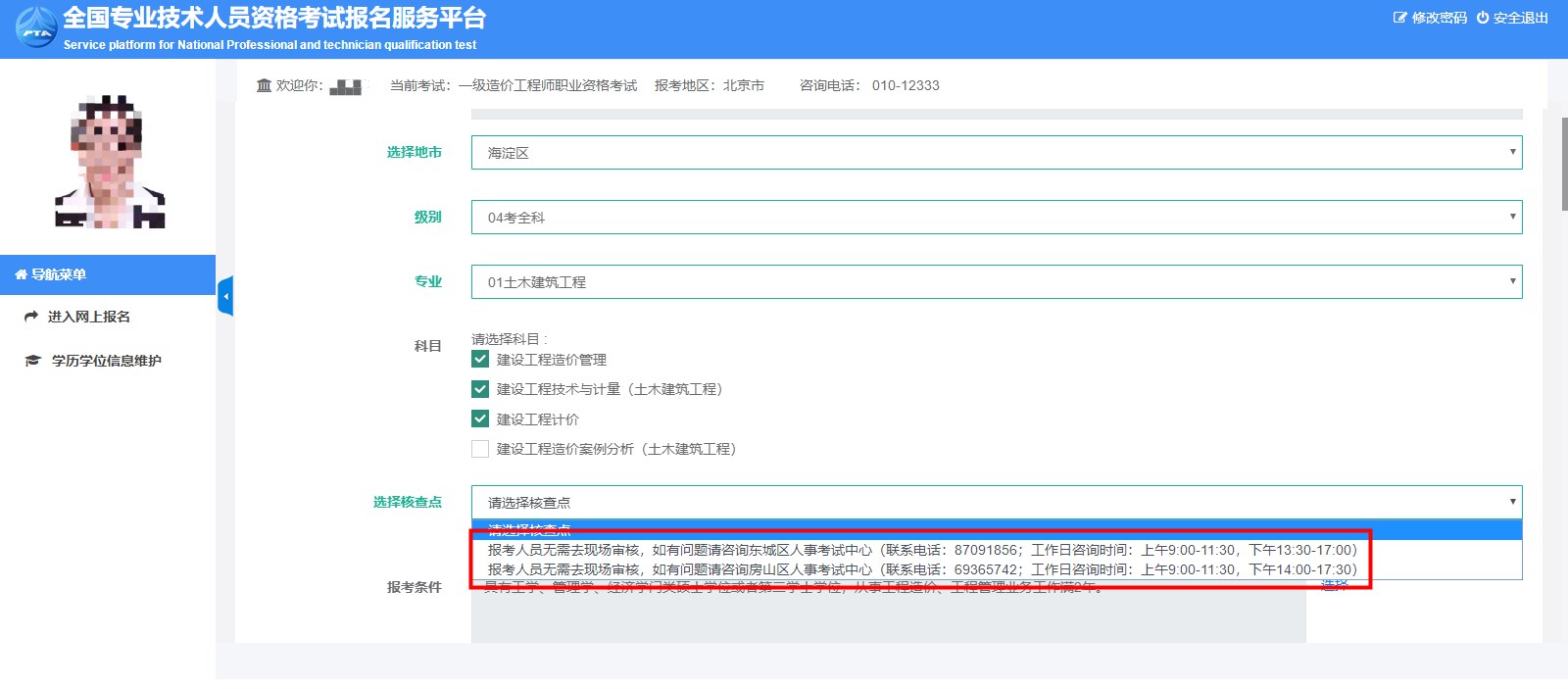Select the 房山区人事考试中心 verification point option
1568x689 pixels.
pyautogui.click(x=921, y=569)
